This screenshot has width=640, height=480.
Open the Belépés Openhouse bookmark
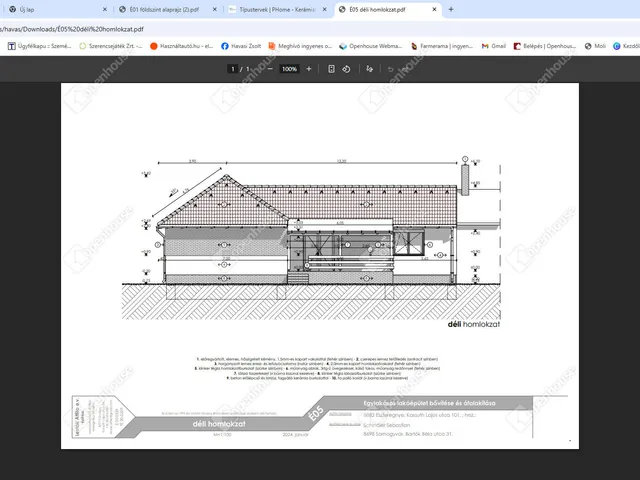click(545, 46)
